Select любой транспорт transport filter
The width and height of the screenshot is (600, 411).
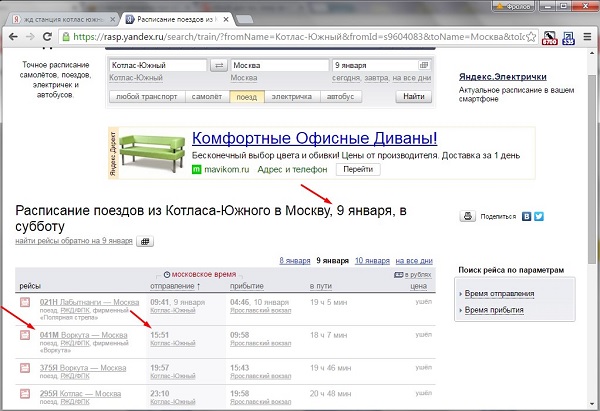pos(147,97)
